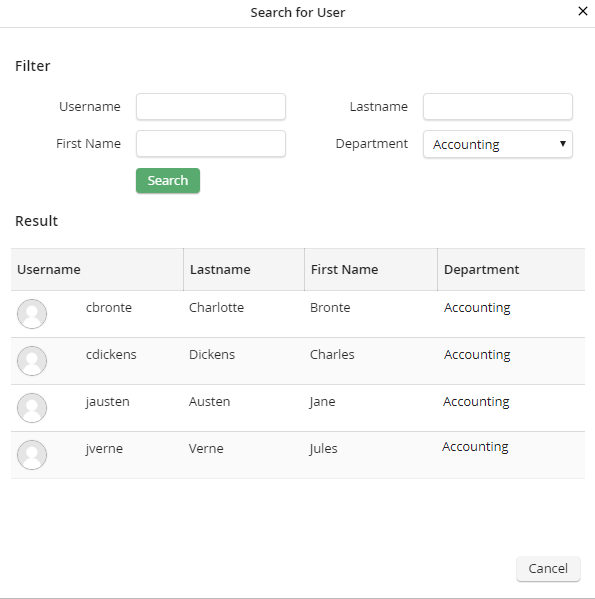Click the Austen lastname cell
This screenshot has height=599, width=595.
pyautogui.click(x=210, y=401)
